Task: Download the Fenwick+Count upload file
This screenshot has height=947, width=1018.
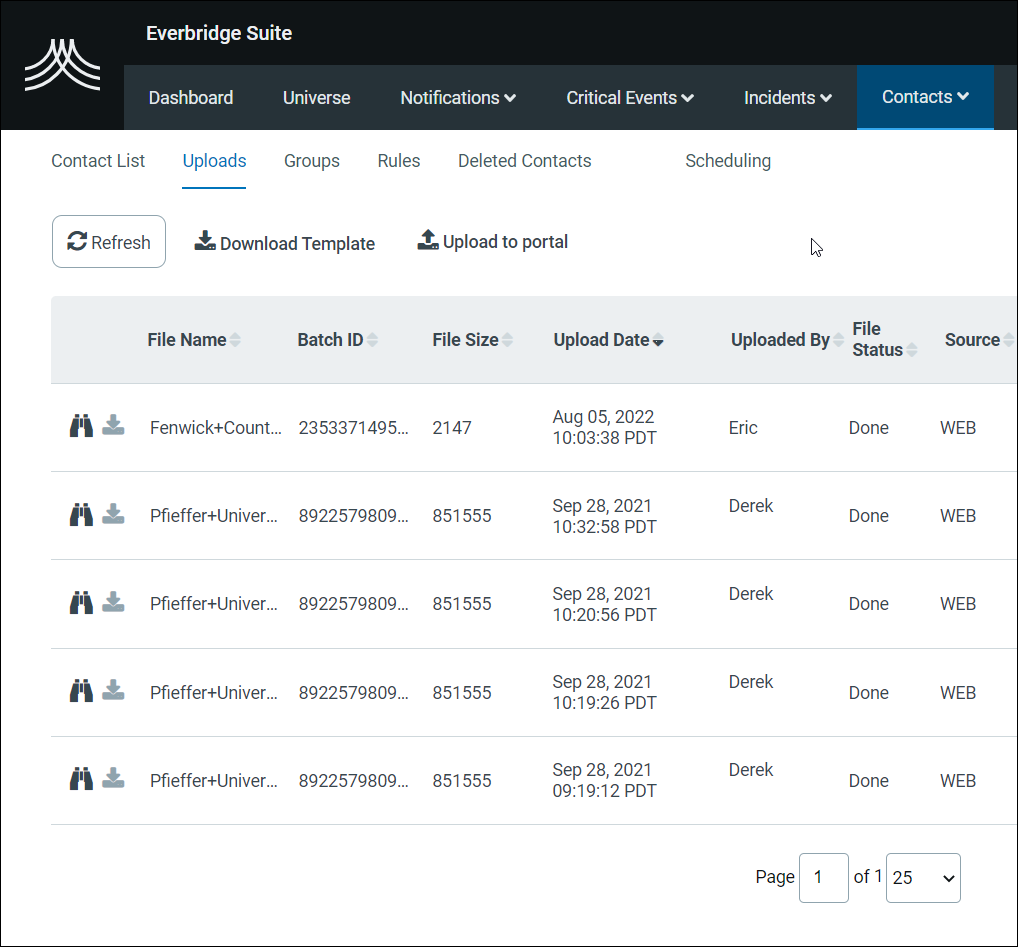Action: tap(114, 427)
